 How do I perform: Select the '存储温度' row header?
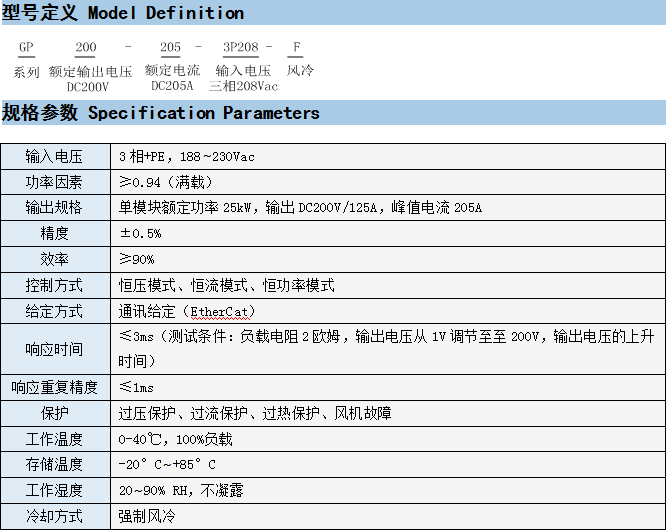(x=56, y=465)
